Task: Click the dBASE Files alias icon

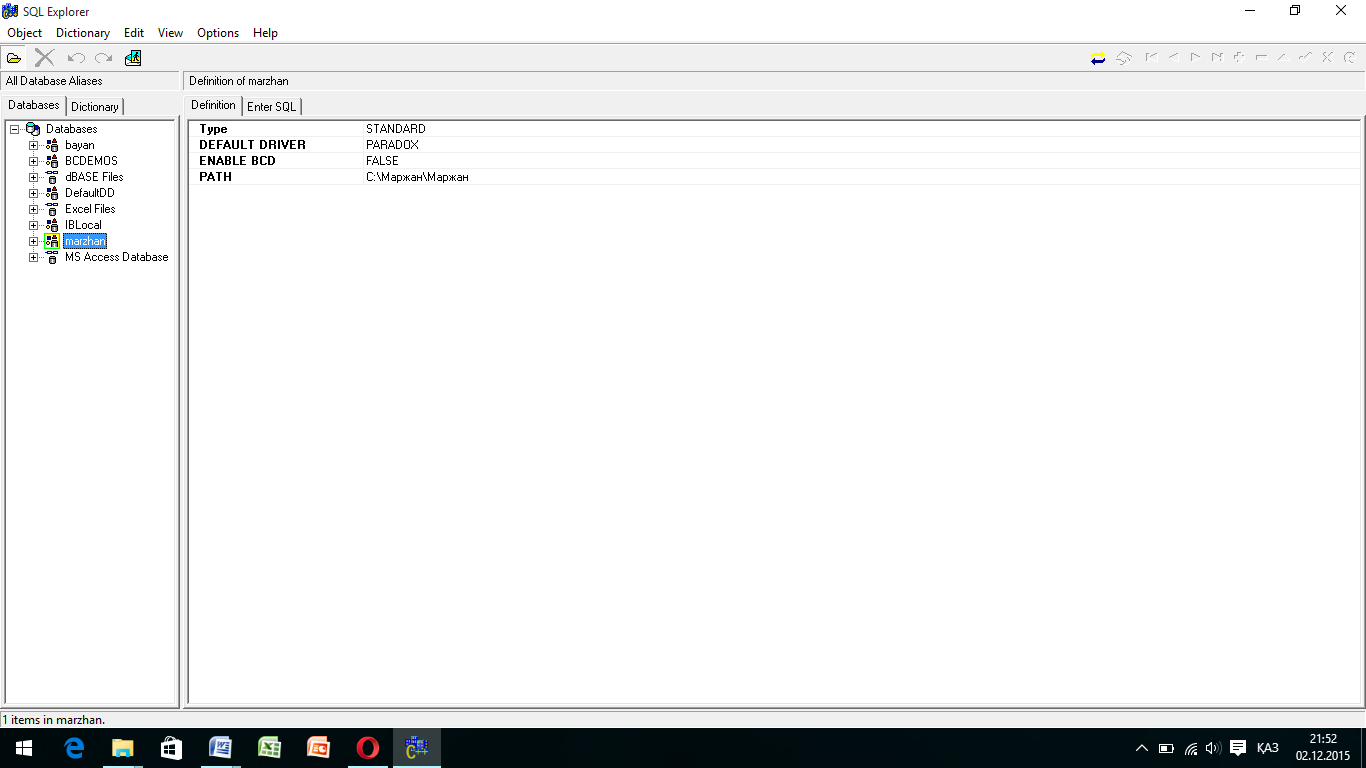Action: pos(52,177)
